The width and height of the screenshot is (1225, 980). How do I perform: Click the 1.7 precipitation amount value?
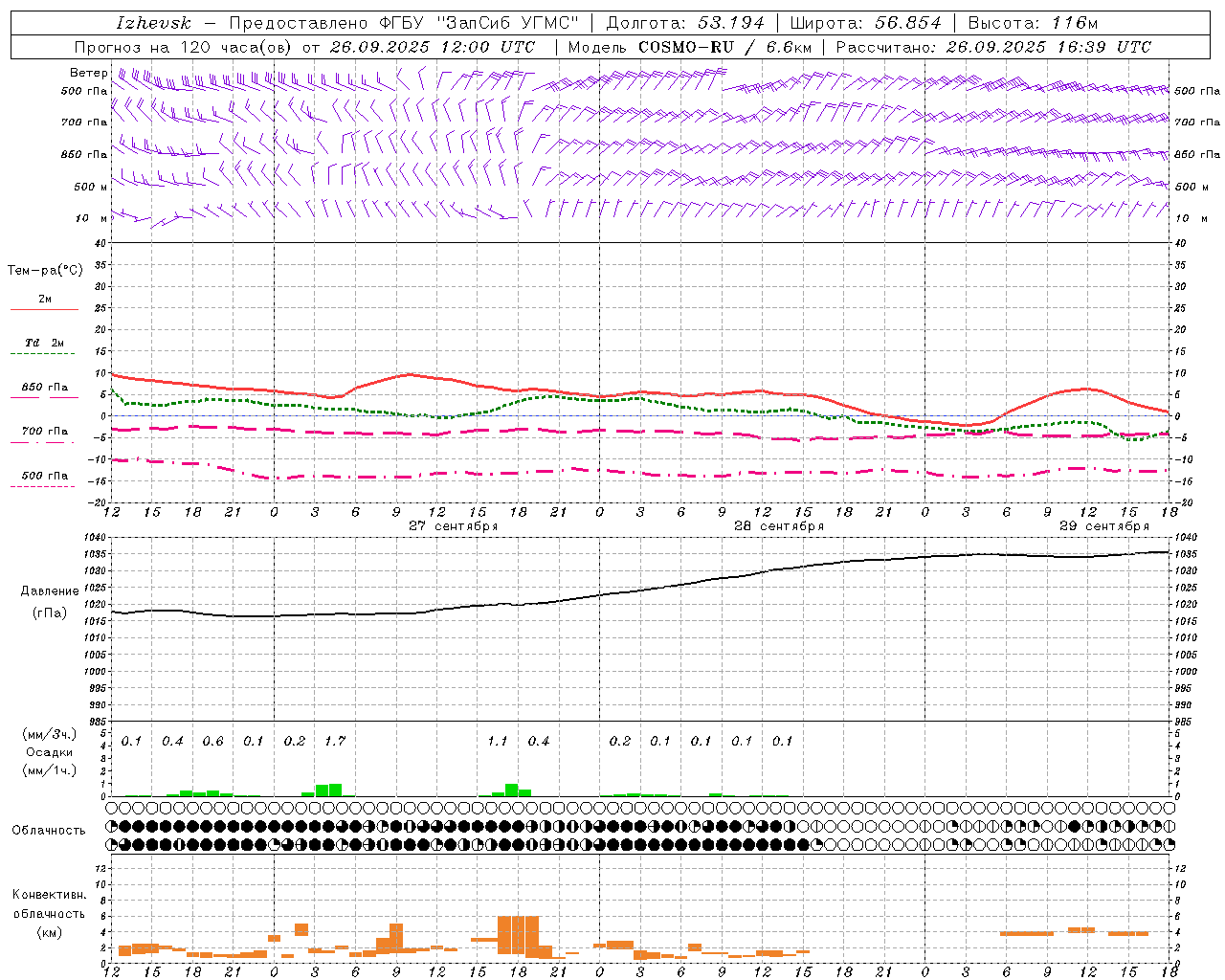pyautogui.click(x=335, y=741)
